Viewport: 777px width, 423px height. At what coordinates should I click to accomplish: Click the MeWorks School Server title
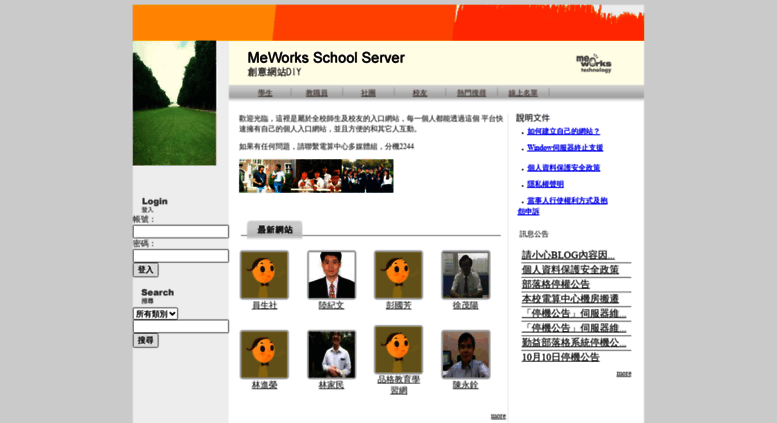326,58
